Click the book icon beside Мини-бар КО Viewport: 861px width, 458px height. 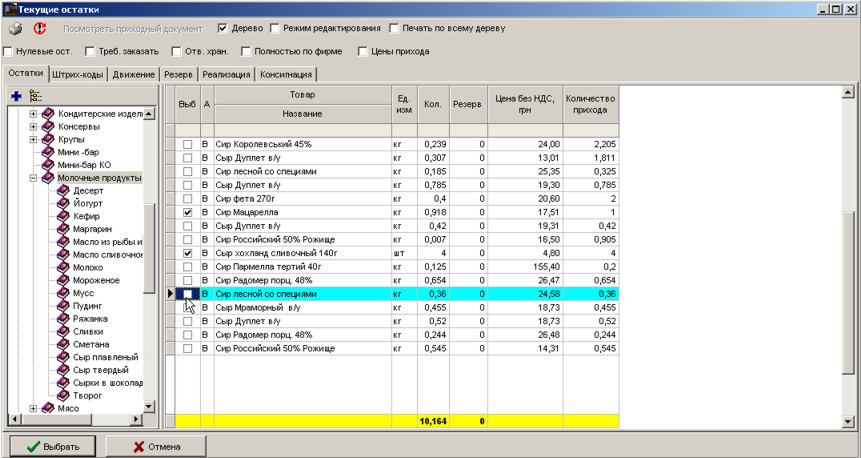tap(48, 165)
